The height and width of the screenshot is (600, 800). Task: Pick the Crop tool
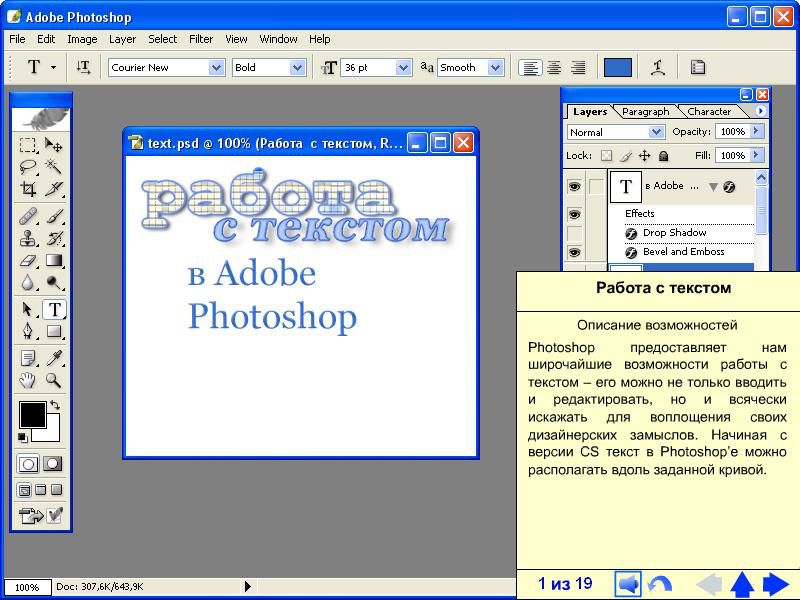tap(28, 189)
